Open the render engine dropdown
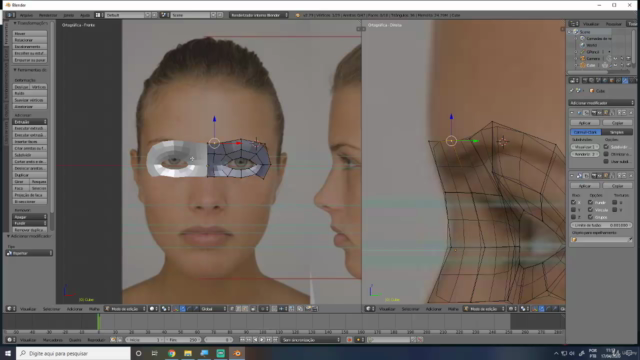 coord(259,15)
